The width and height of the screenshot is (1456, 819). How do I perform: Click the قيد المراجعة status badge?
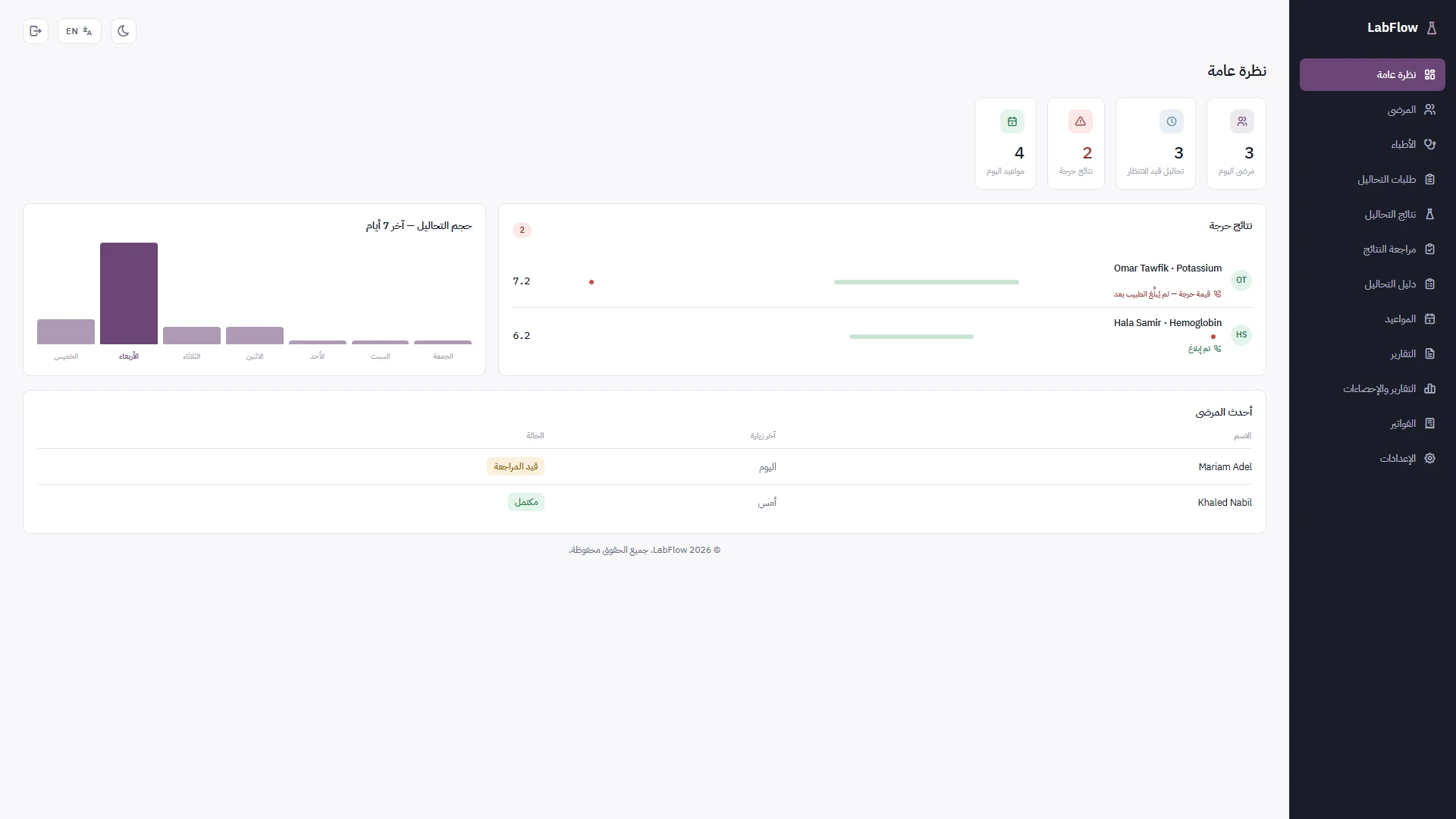(x=516, y=466)
